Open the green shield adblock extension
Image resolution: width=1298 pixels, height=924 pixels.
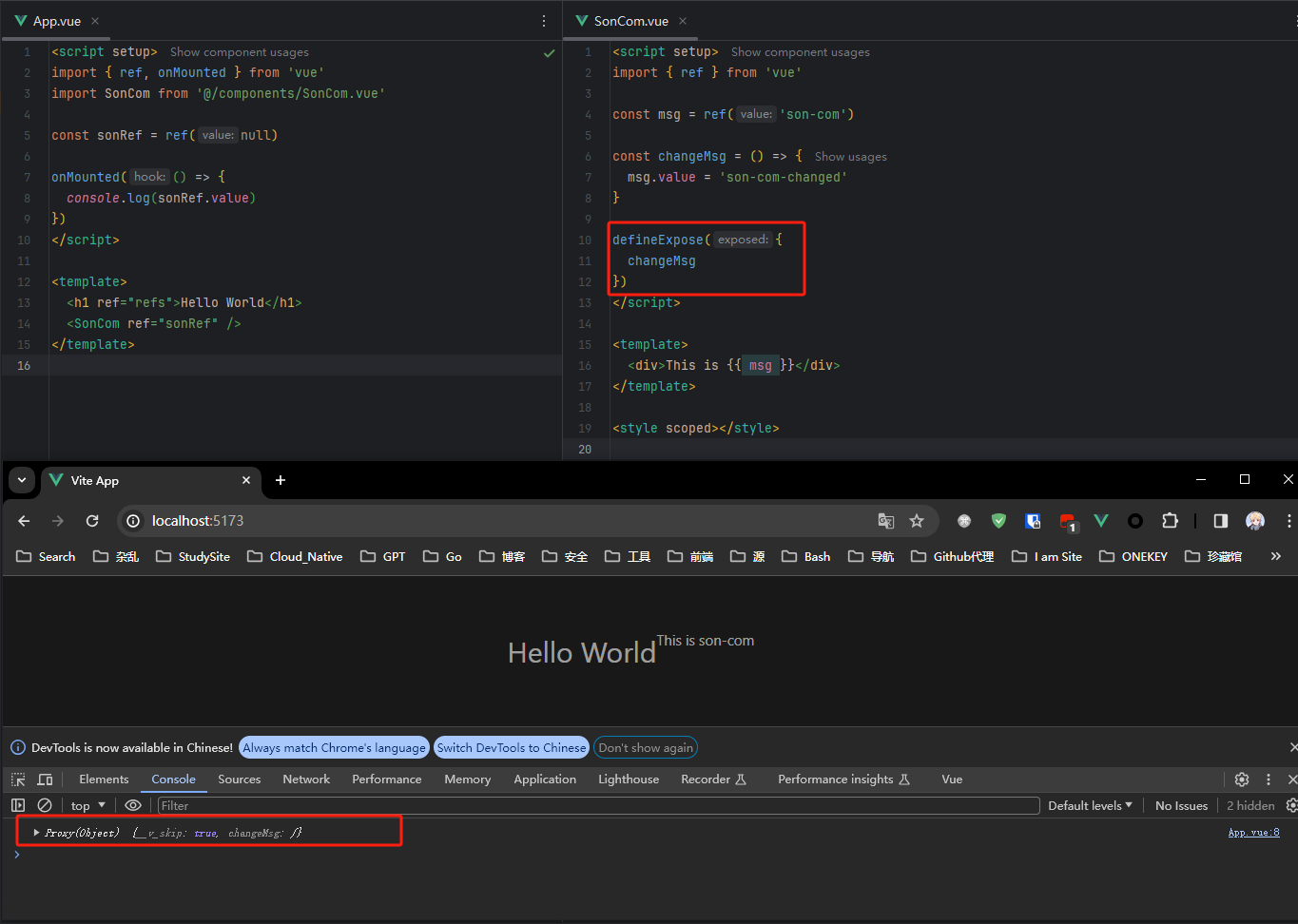pos(998,521)
